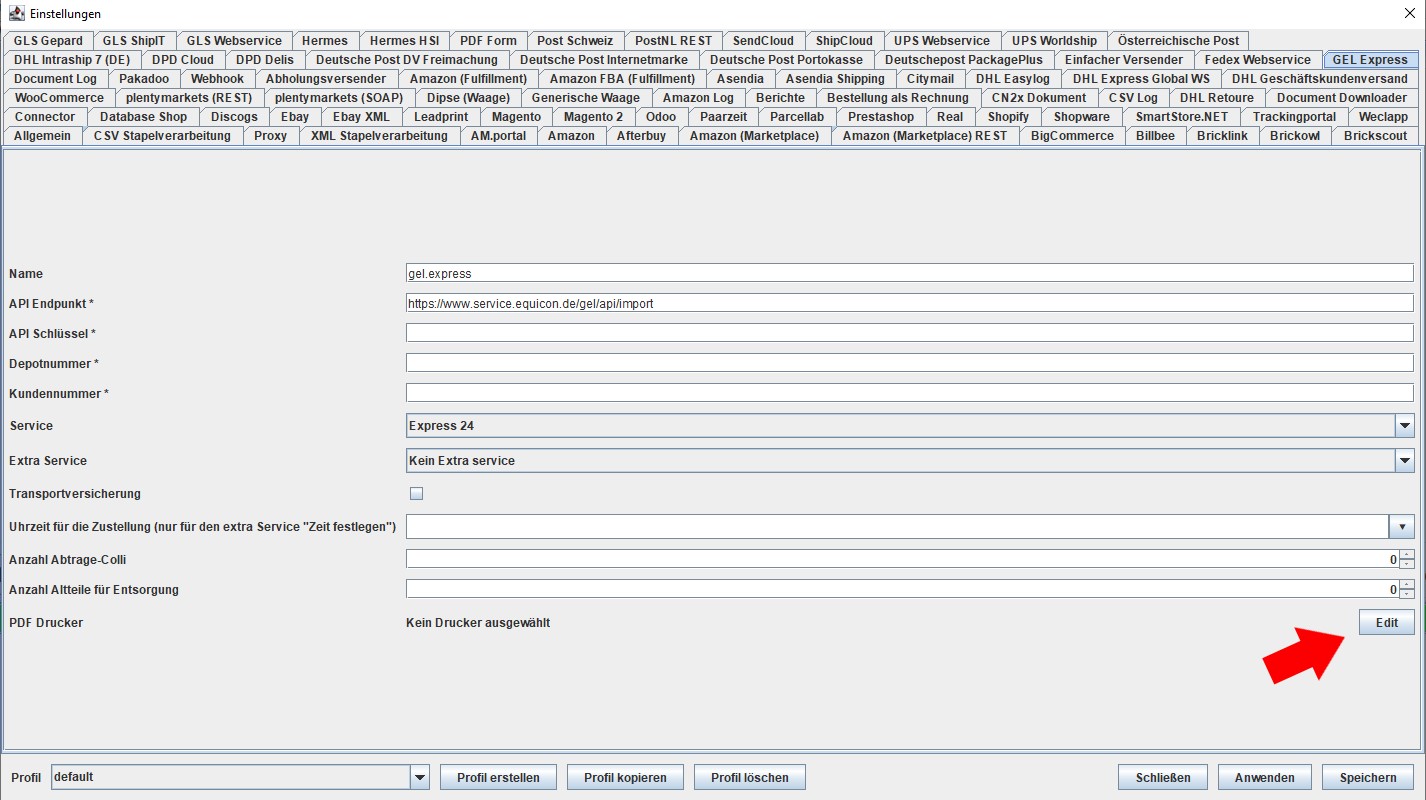Open the Amazon FBA (Fulfillment) tab
Image resolution: width=1426 pixels, height=800 pixels.
pyautogui.click(x=622, y=79)
